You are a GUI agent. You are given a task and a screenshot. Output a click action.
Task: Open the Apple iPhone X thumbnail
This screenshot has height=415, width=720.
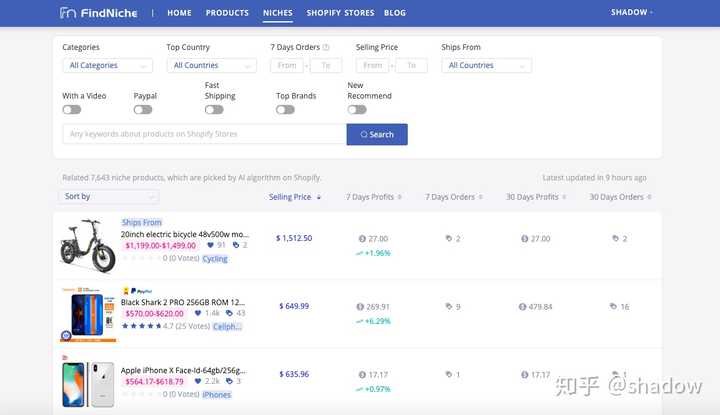[x=88, y=384]
